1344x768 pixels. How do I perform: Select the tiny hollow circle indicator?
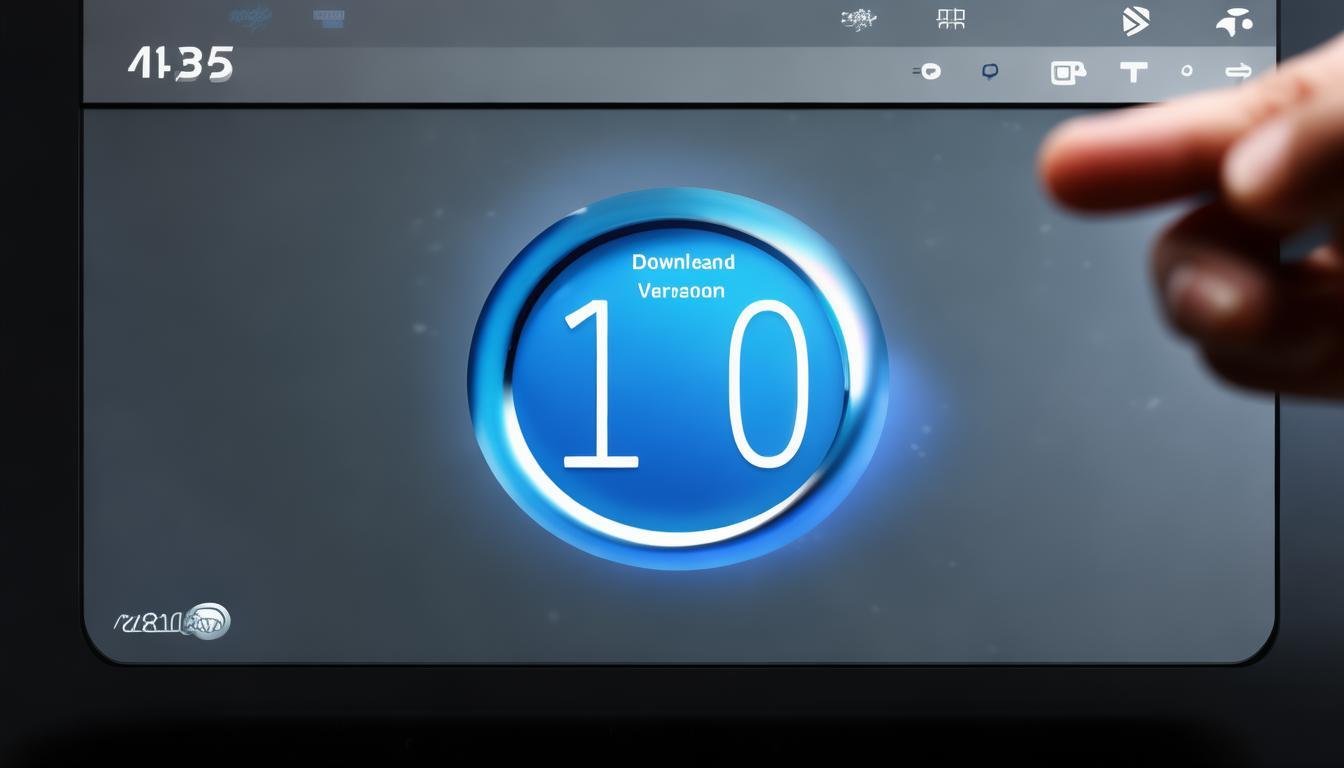click(x=1187, y=71)
